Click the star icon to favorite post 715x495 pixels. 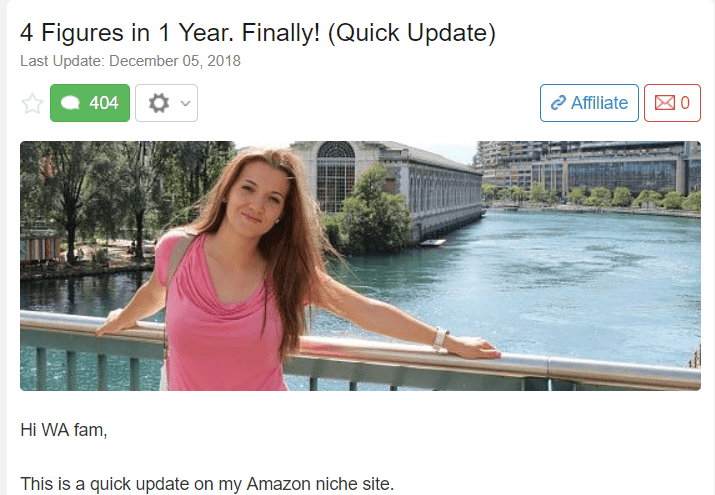32,103
